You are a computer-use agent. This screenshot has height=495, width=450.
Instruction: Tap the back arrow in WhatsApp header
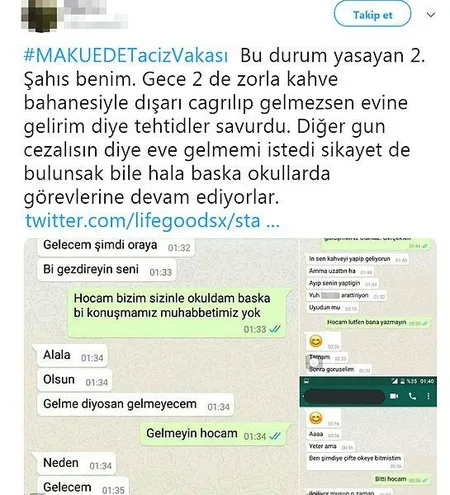click(303, 396)
